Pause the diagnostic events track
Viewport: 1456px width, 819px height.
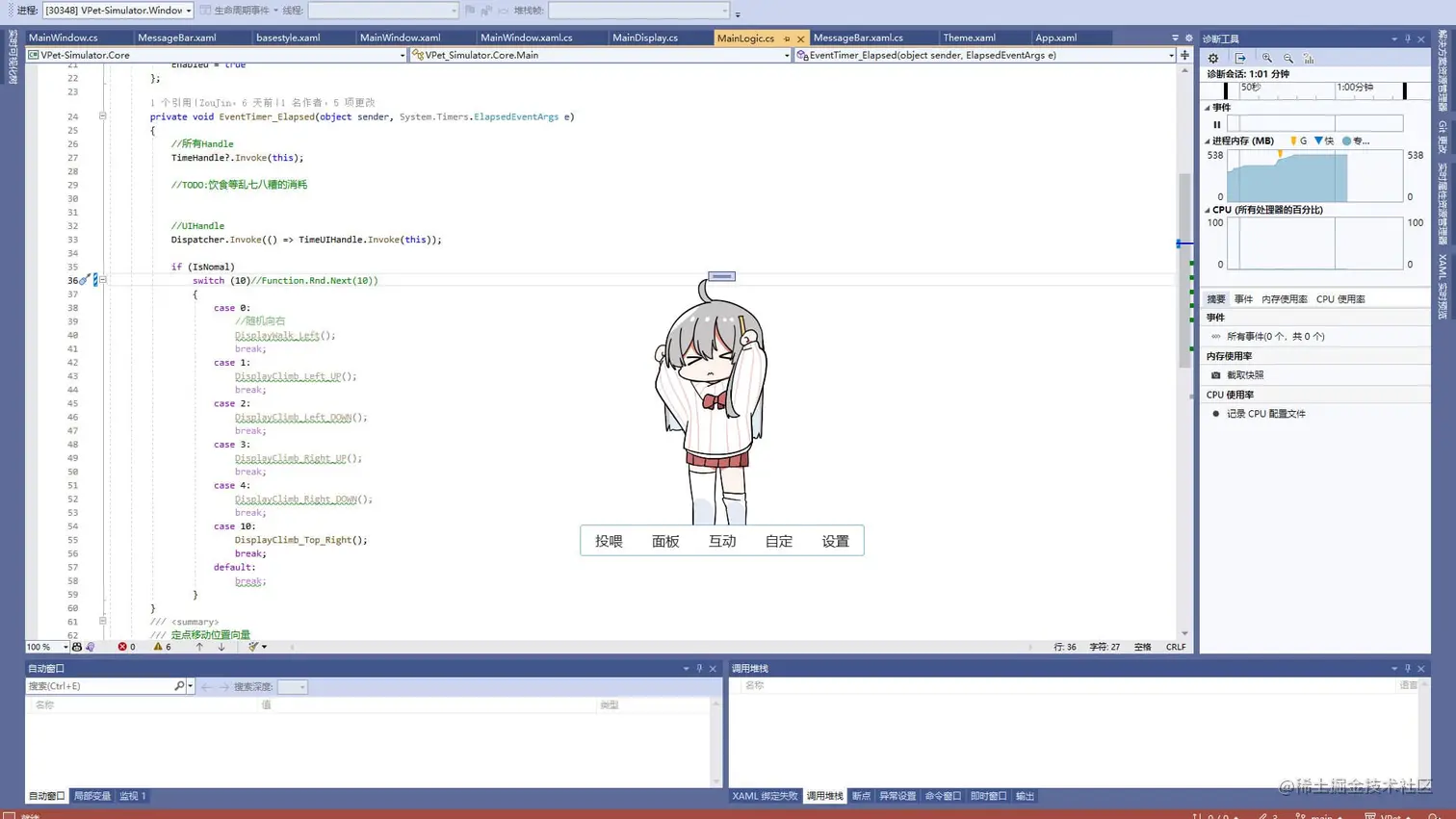1217,124
